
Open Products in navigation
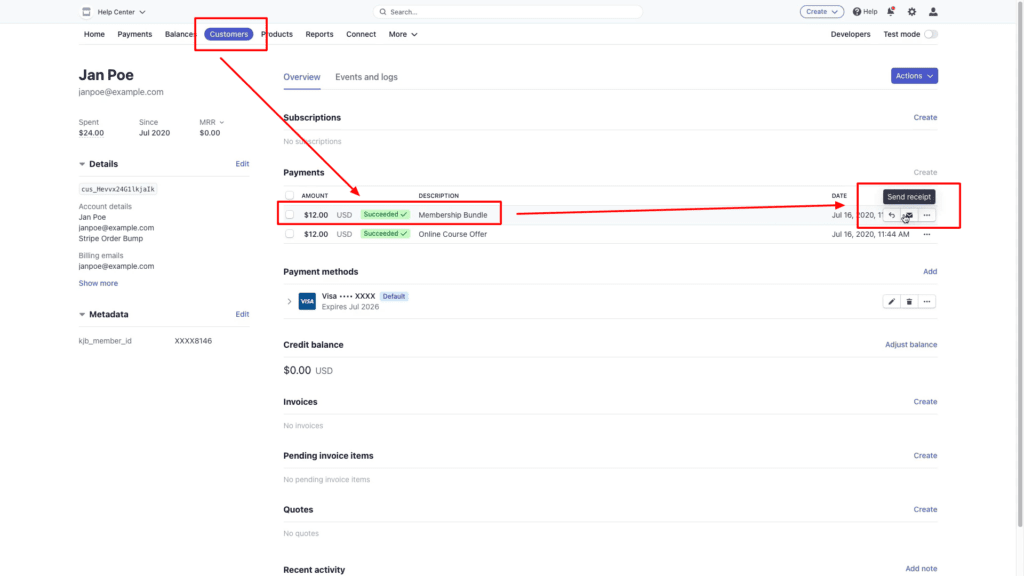click(x=277, y=34)
